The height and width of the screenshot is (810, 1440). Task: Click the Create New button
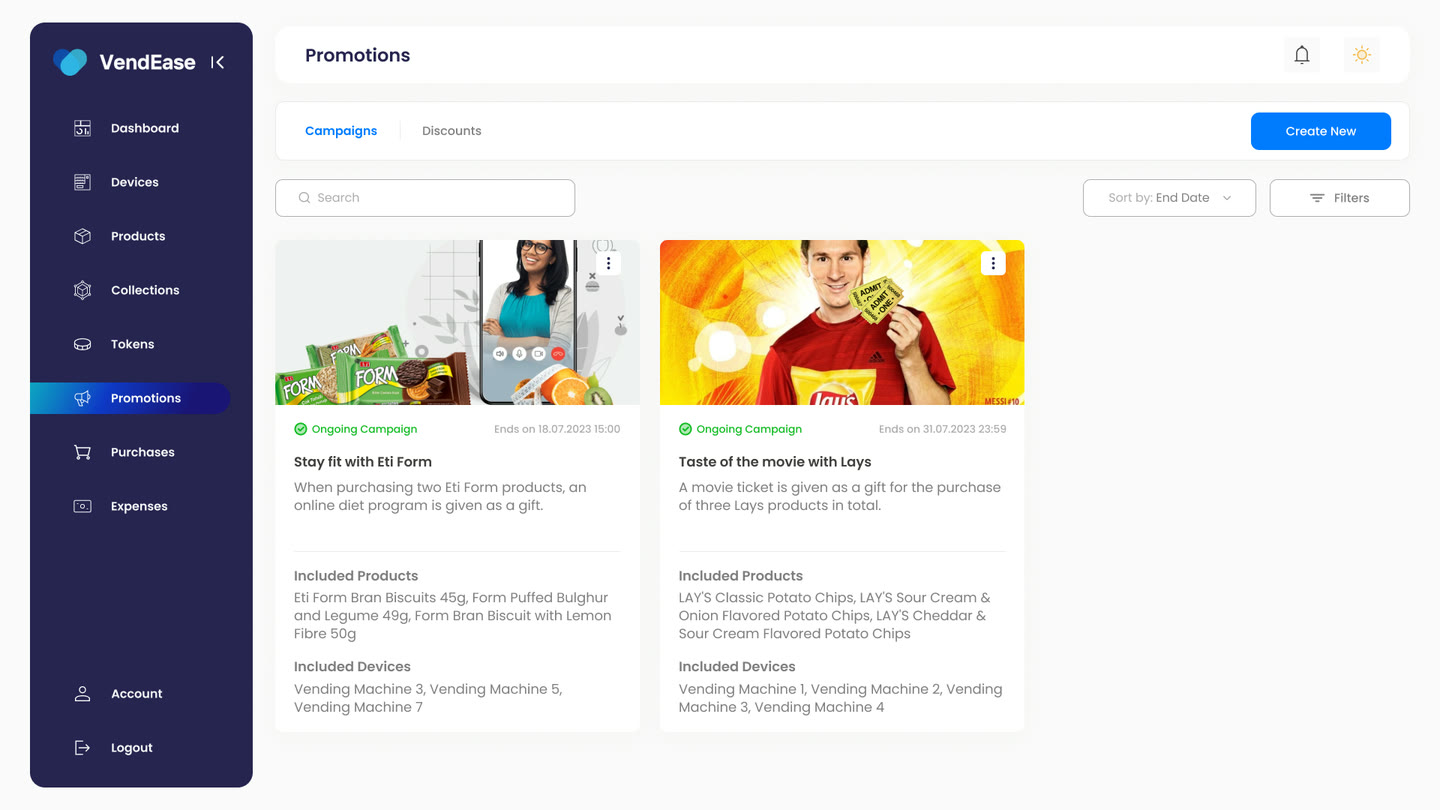[1321, 131]
